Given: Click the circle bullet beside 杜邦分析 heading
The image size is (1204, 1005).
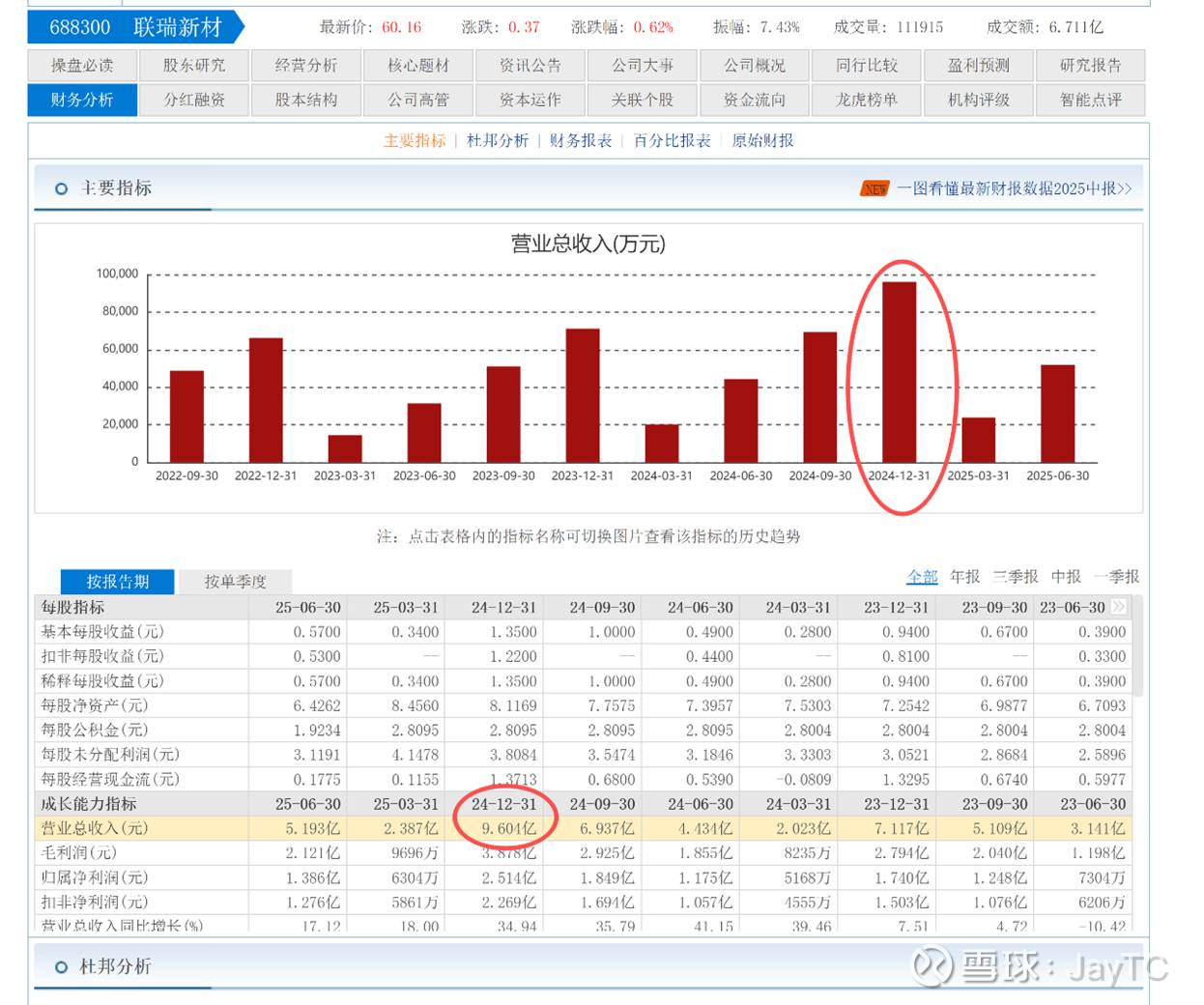Looking at the screenshot, I should [61, 967].
